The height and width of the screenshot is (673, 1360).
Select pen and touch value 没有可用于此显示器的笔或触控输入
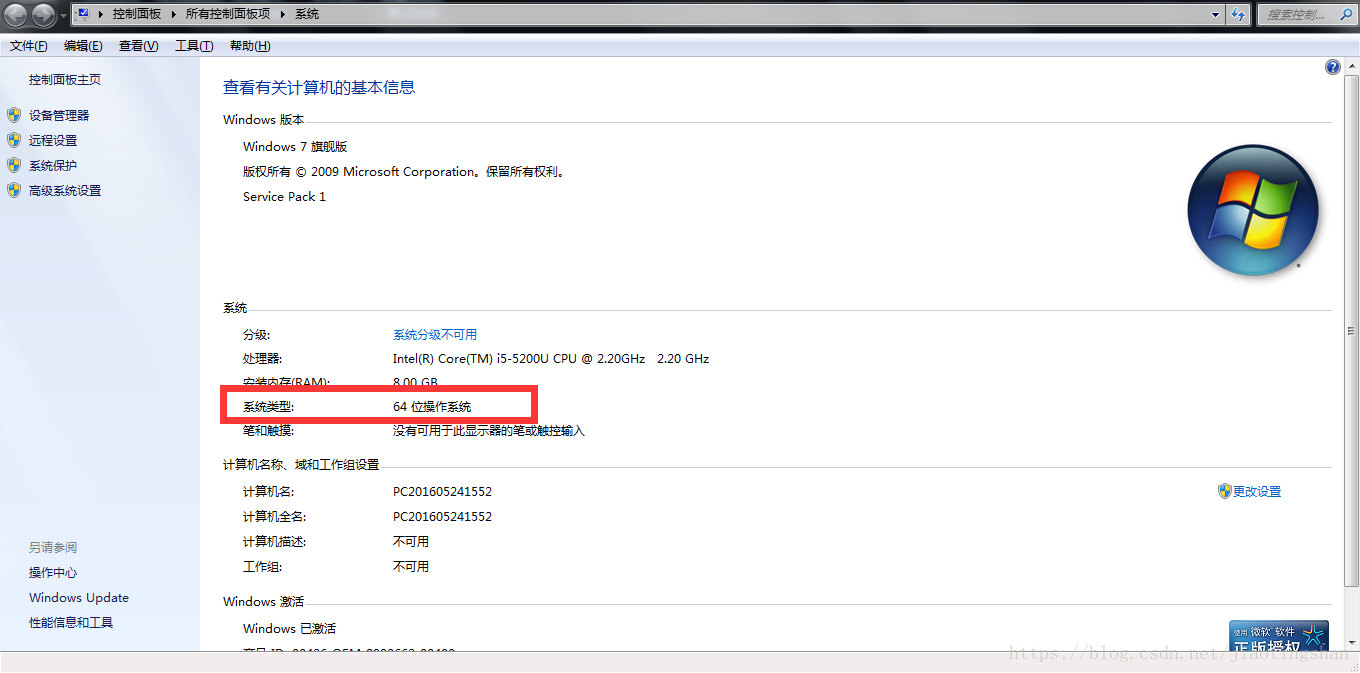(x=488, y=431)
